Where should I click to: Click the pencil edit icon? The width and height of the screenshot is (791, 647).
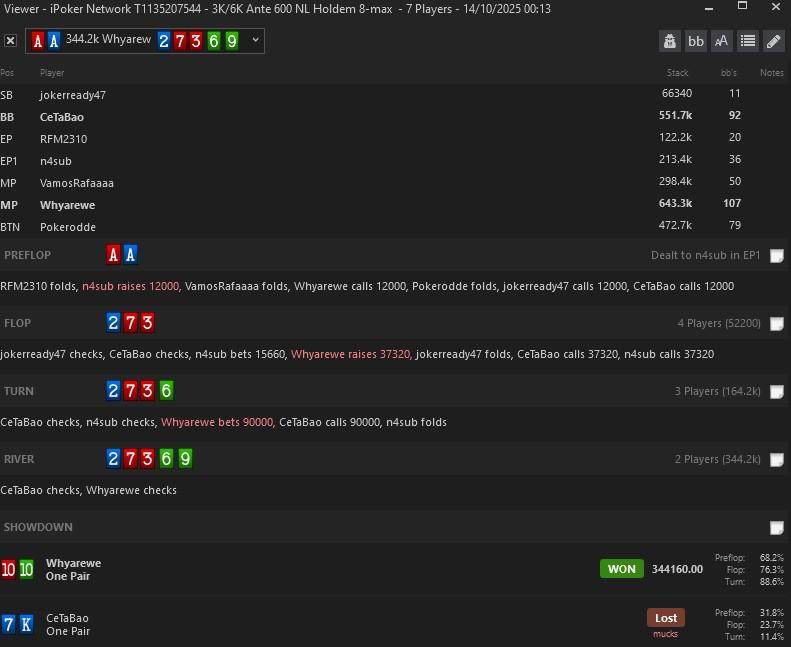773,41
